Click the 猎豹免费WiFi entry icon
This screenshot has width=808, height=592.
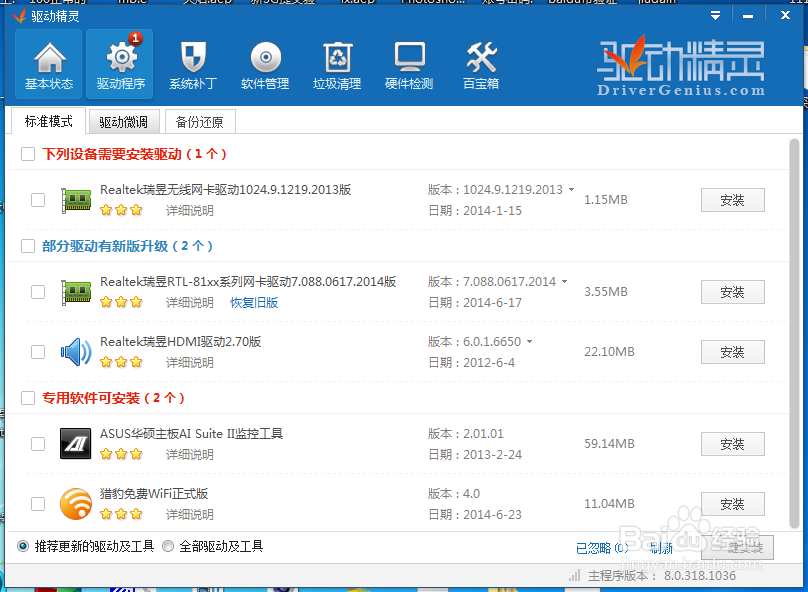76,504
